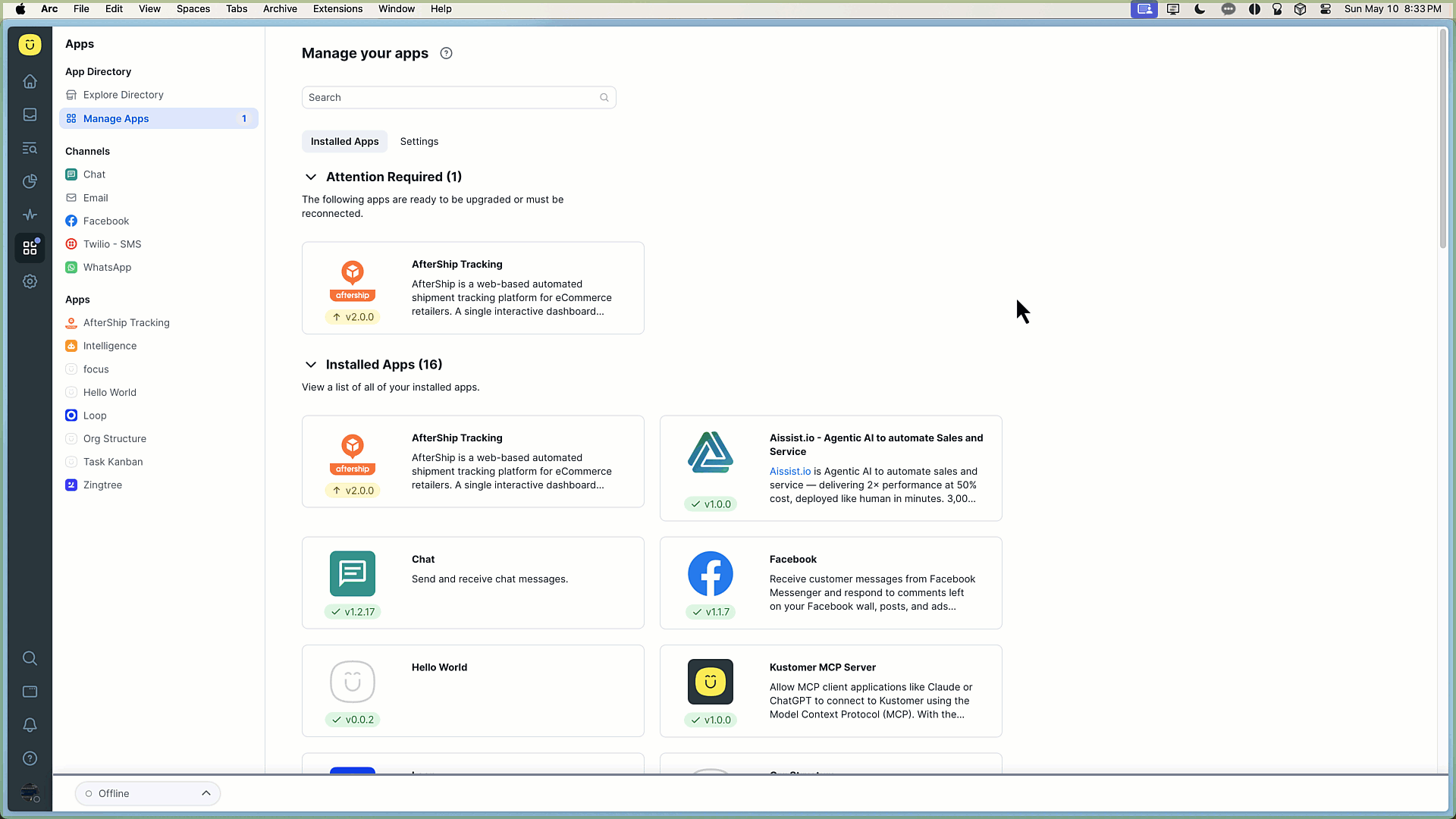Open the Home icon in left rail

point(30,81)
